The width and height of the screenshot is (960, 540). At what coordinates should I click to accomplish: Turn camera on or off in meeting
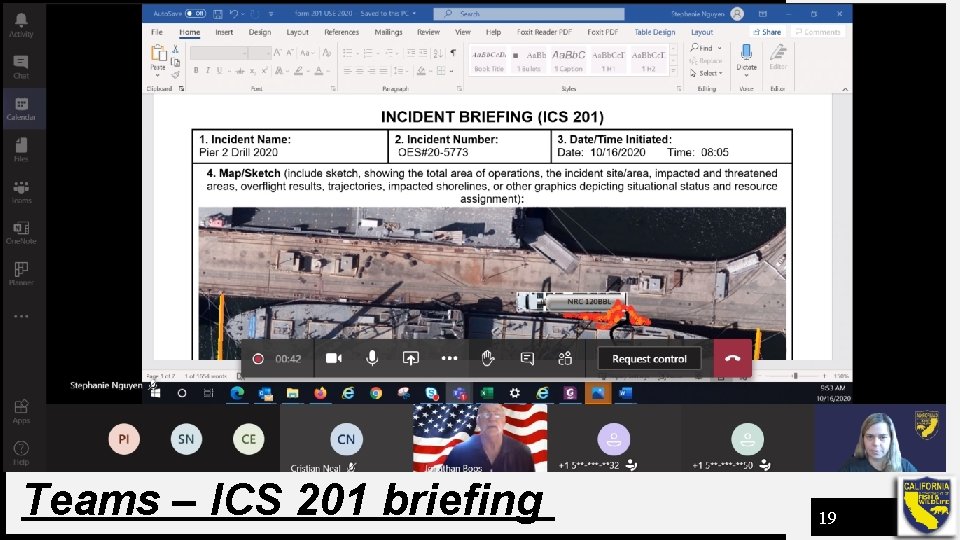coord(333,359)
